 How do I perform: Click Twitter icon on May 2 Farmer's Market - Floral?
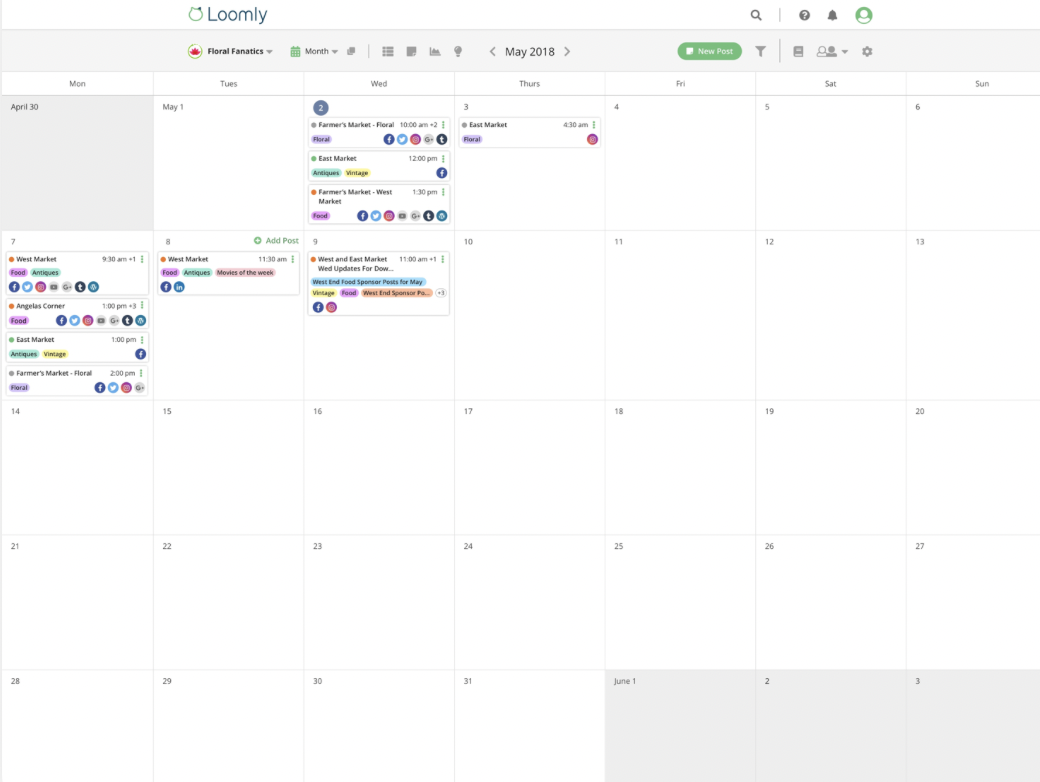click(x=402, y=139)
